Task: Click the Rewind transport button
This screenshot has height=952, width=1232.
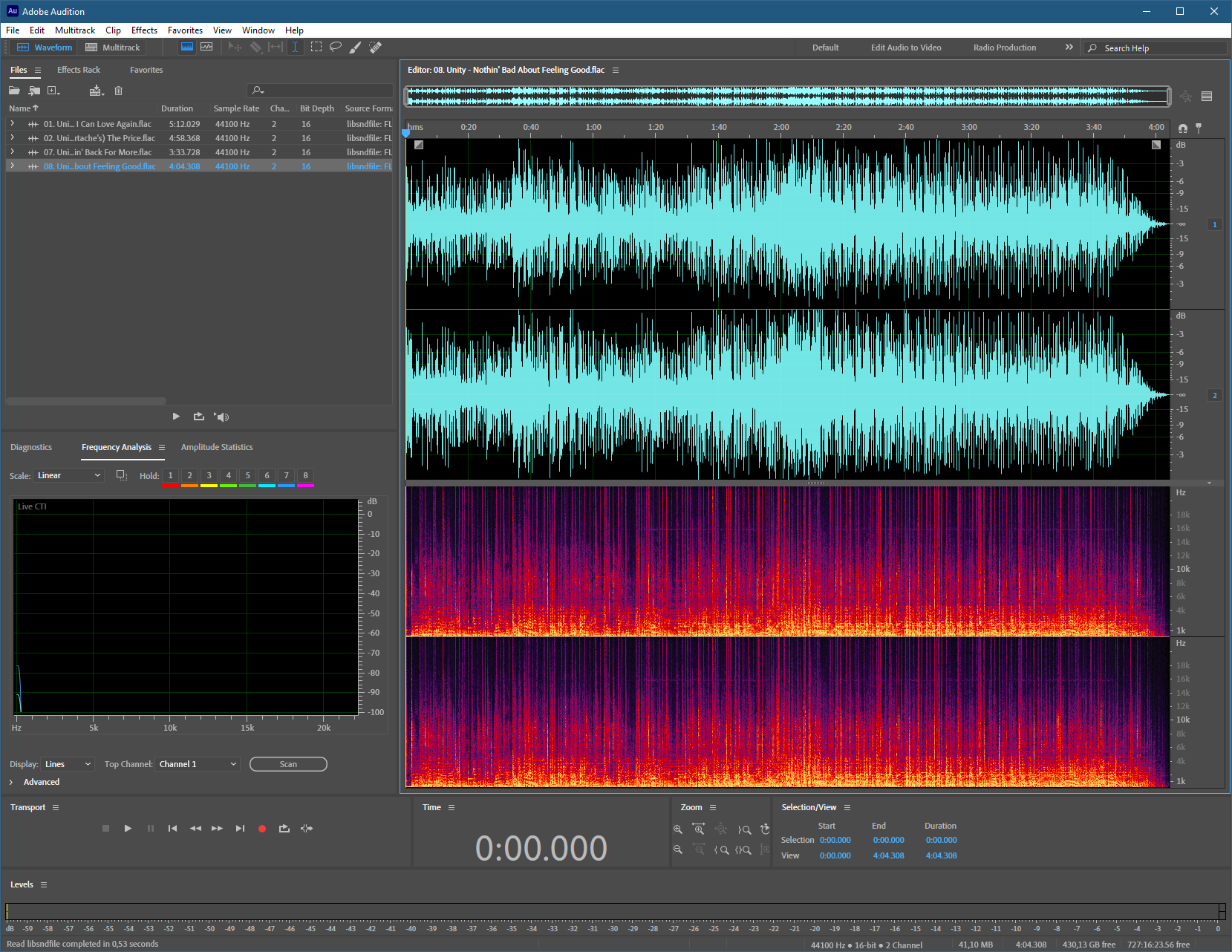Action: (x=195, y=828)
